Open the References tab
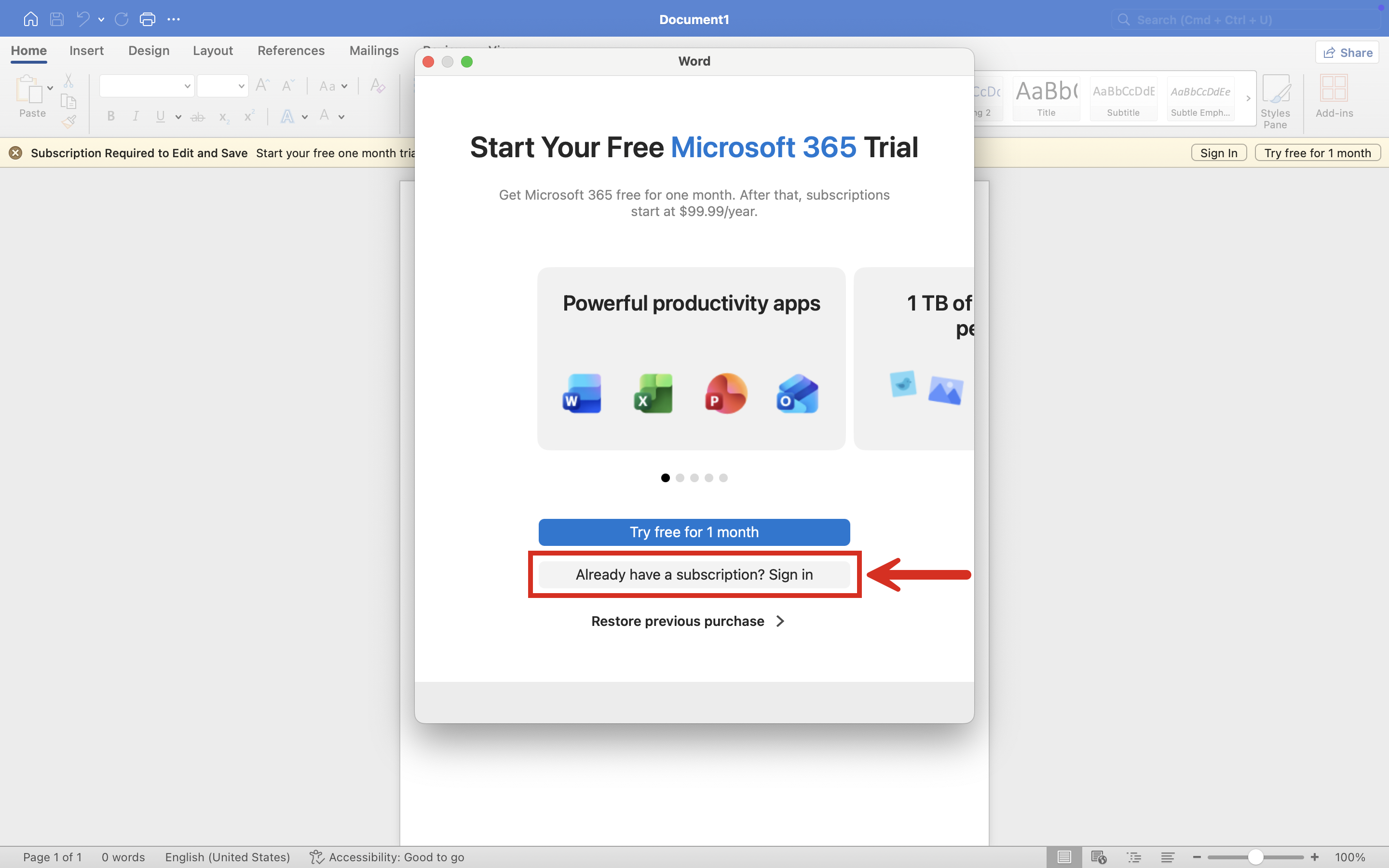 tap(291, 51)
